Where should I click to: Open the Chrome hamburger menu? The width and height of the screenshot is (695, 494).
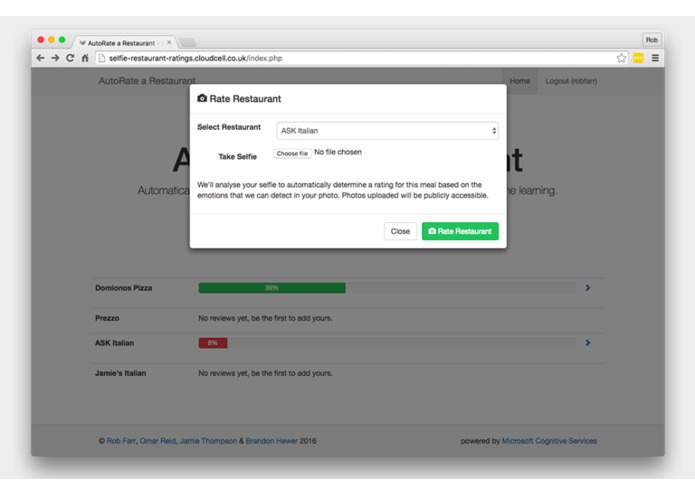pyautogui.click(x=655, y=58)
